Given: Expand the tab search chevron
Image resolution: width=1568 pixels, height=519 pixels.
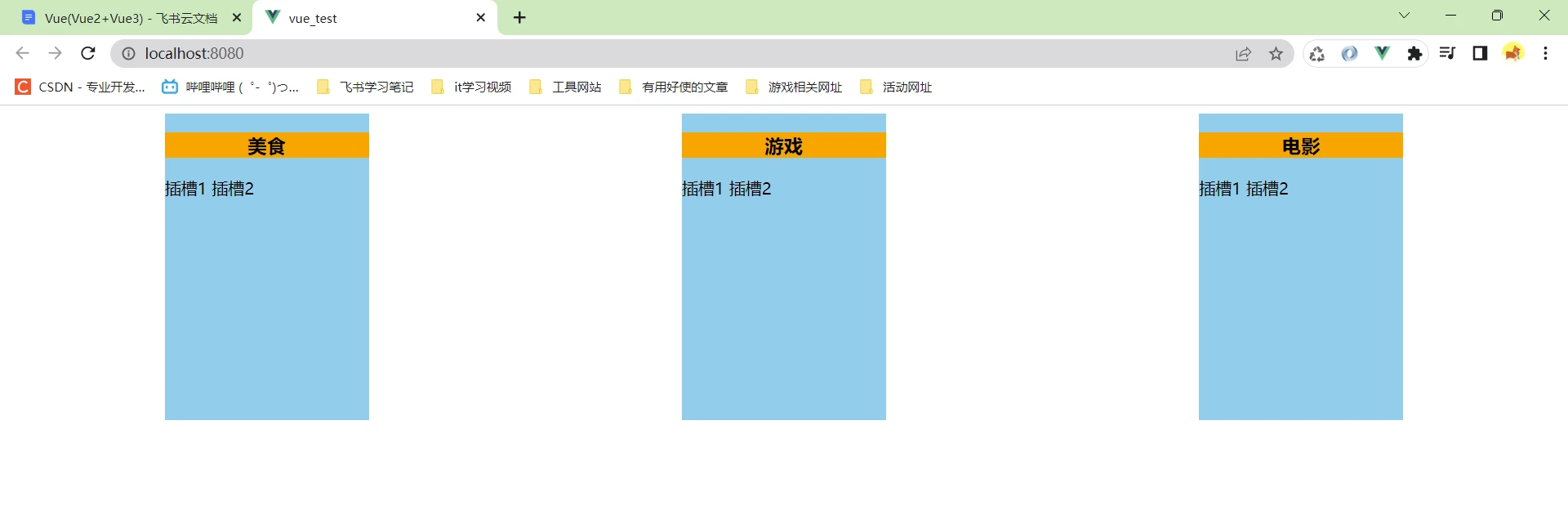Looking at the screenshot, I should pyautogui.click(x=1404, y=16).
